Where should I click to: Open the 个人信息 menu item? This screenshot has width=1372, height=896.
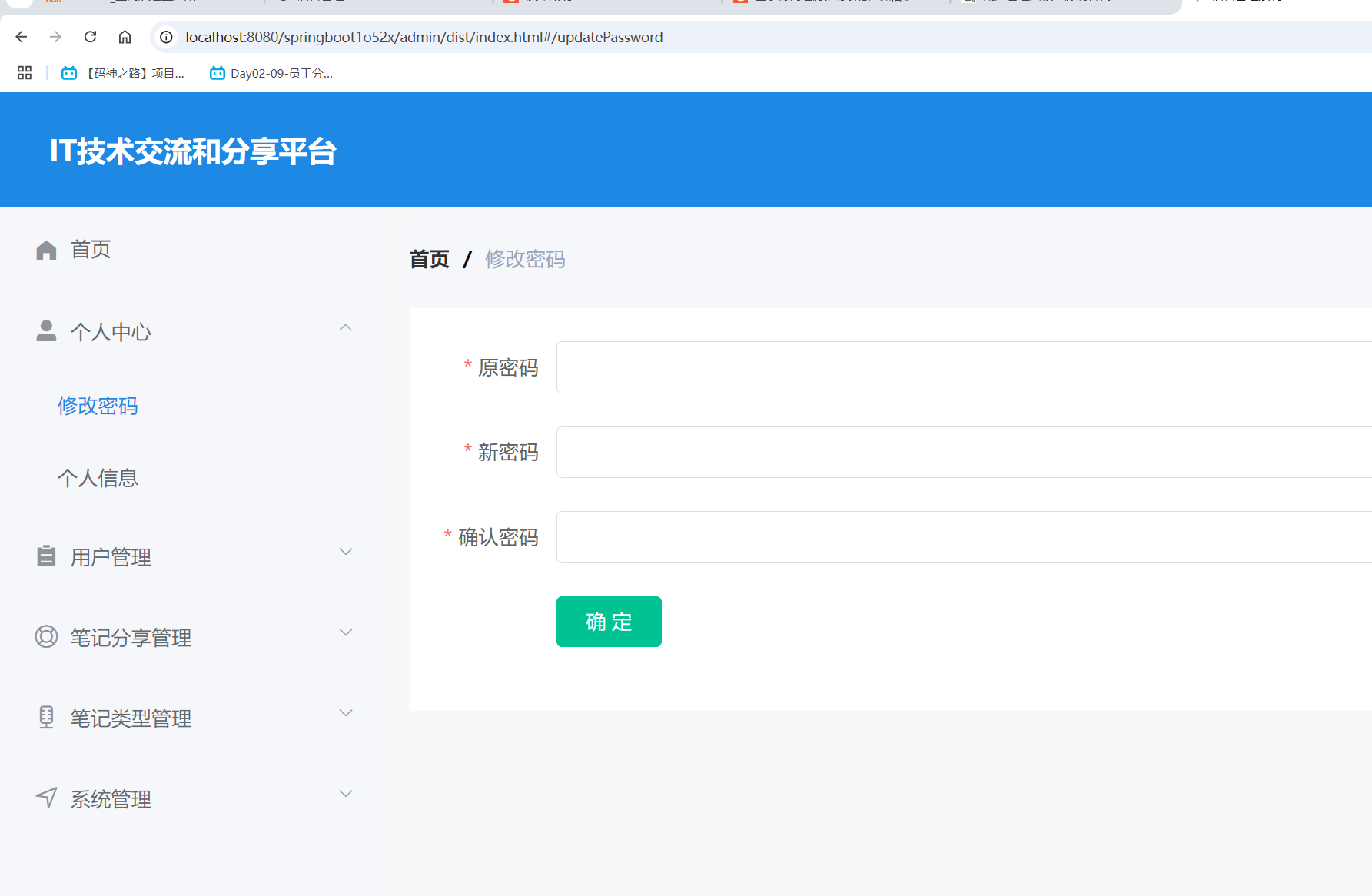pos(98,478)
